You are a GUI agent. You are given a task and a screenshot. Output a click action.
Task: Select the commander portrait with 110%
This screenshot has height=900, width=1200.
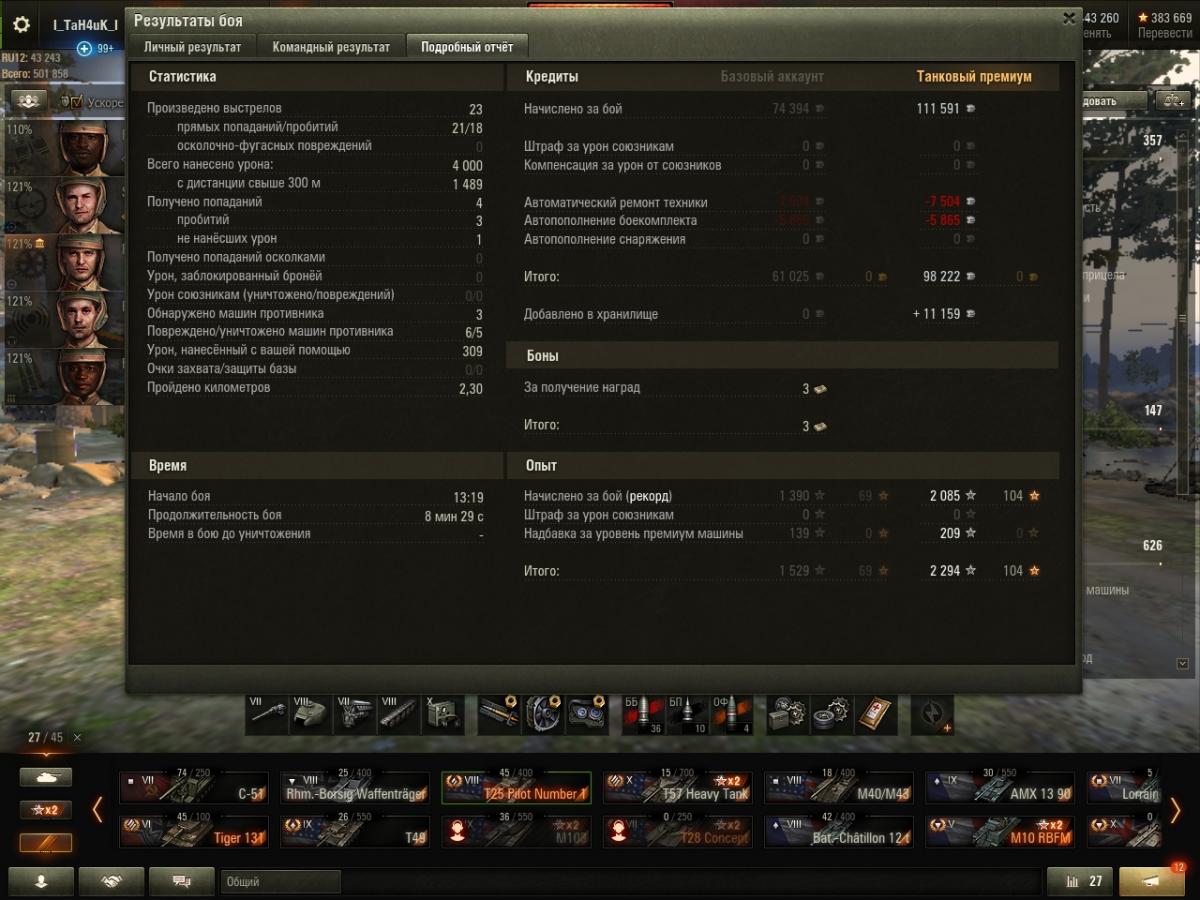point(66,147)
